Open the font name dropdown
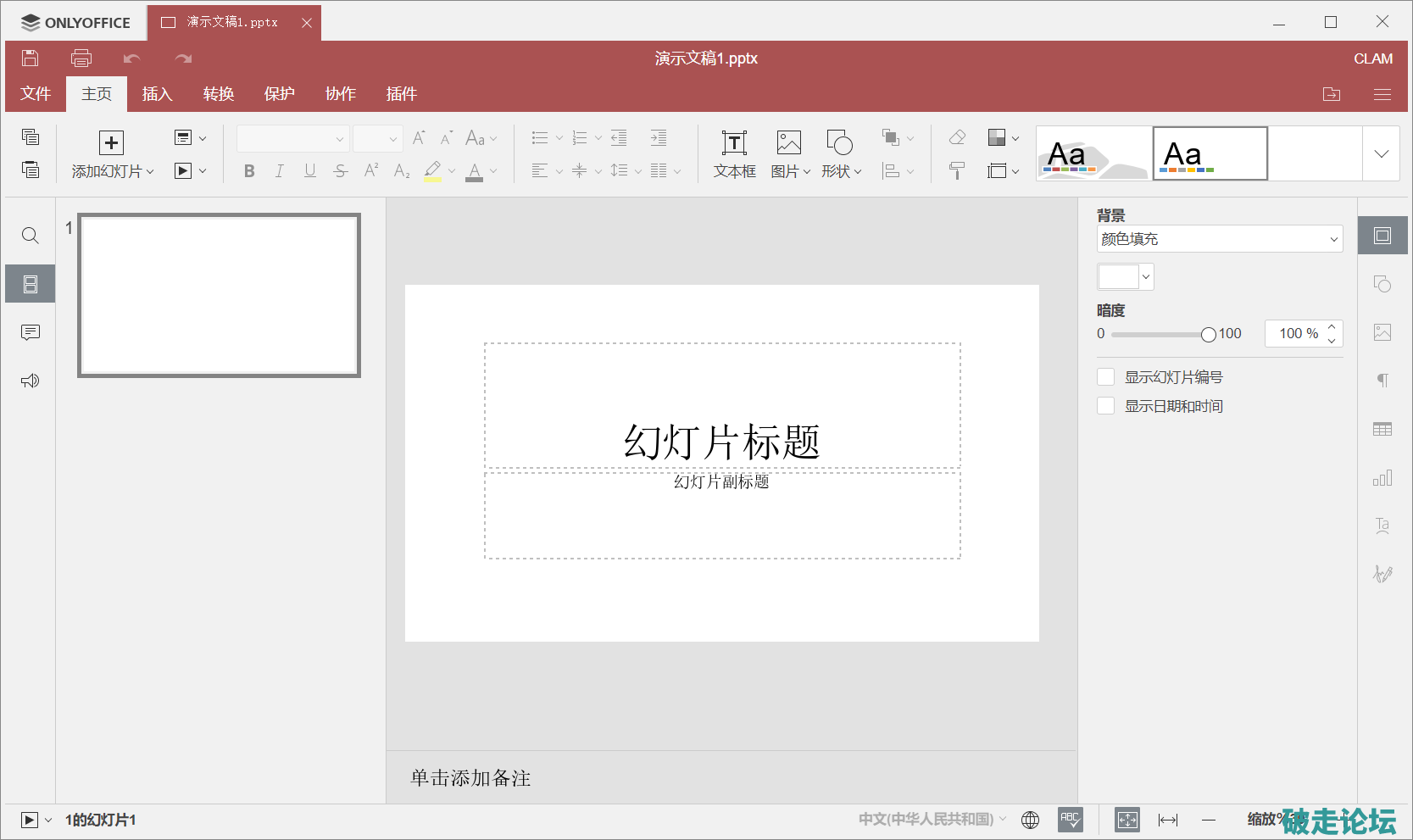Screen dimensions: 1413x840 293,139
